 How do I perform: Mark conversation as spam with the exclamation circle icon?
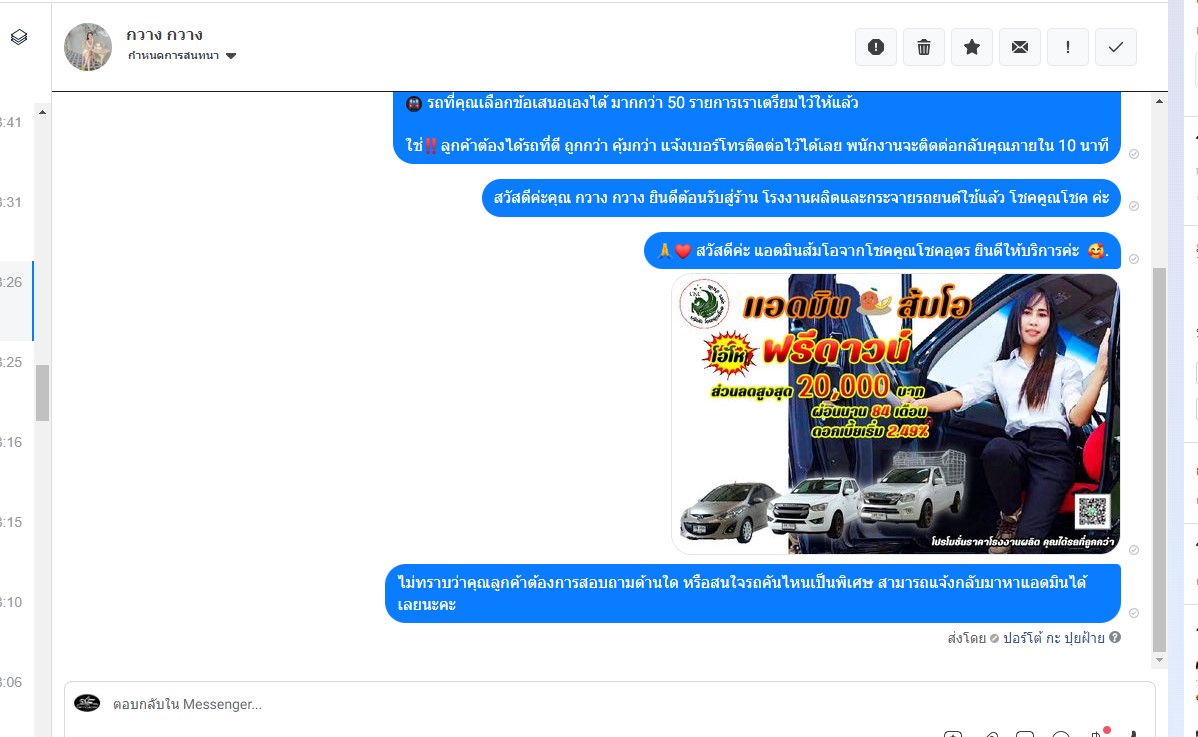click(876, 47)
